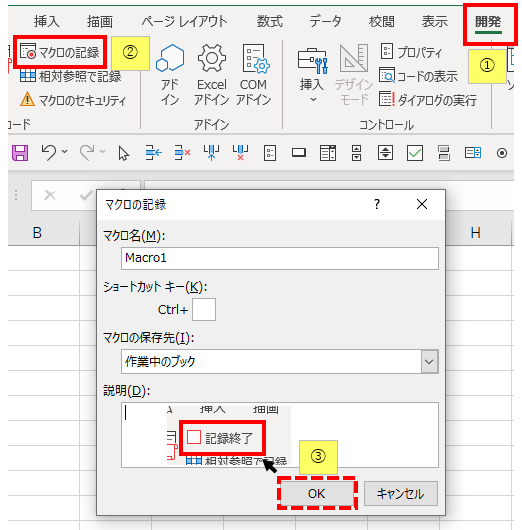Click the Macro name field containing Macro1
Screen dimensions: 522x530
280,258
